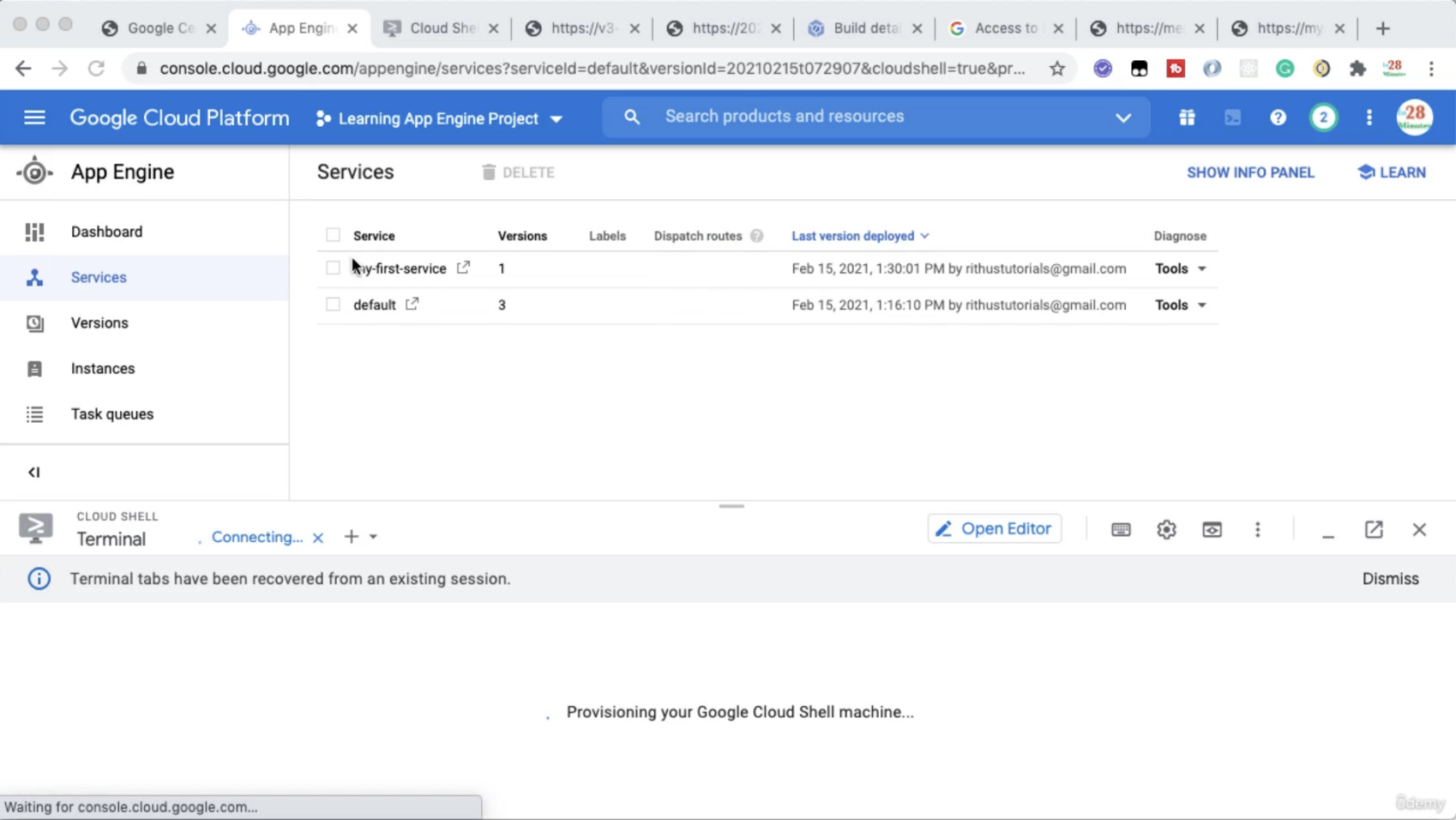Click the account avatar in header

coord(1415,118)
